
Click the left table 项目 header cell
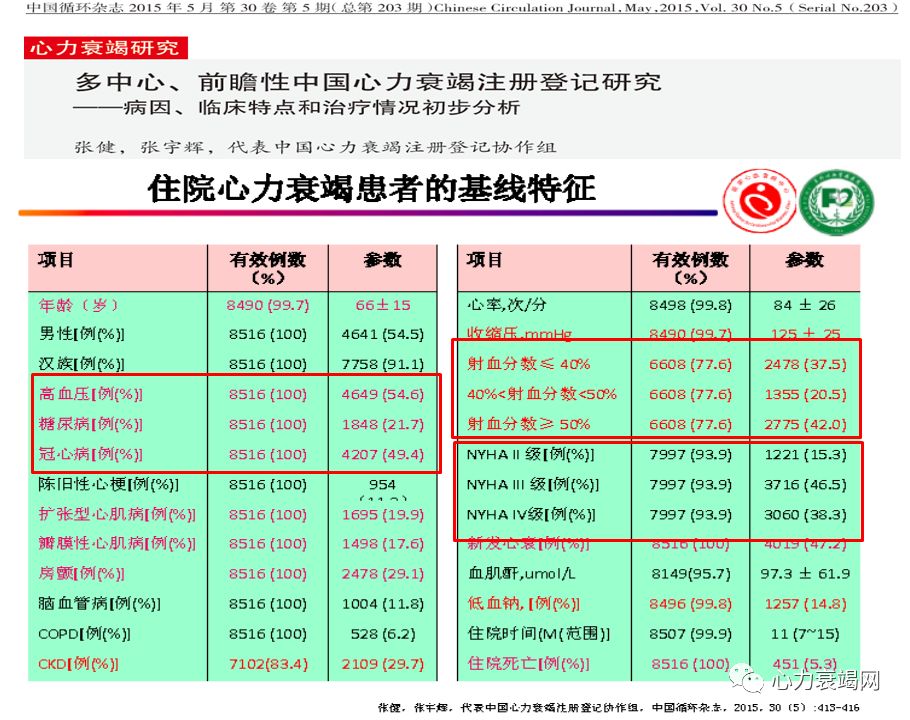tap(57, 260)
